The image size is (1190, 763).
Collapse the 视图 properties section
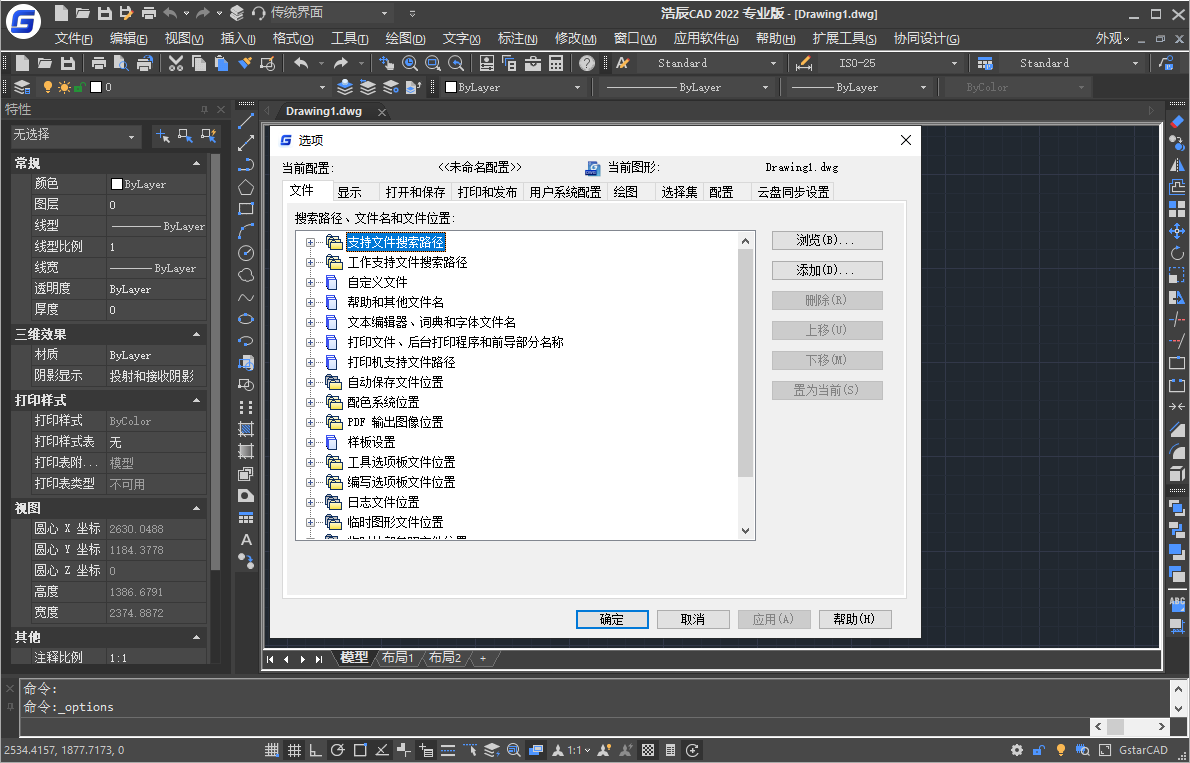tap(197, 508)
